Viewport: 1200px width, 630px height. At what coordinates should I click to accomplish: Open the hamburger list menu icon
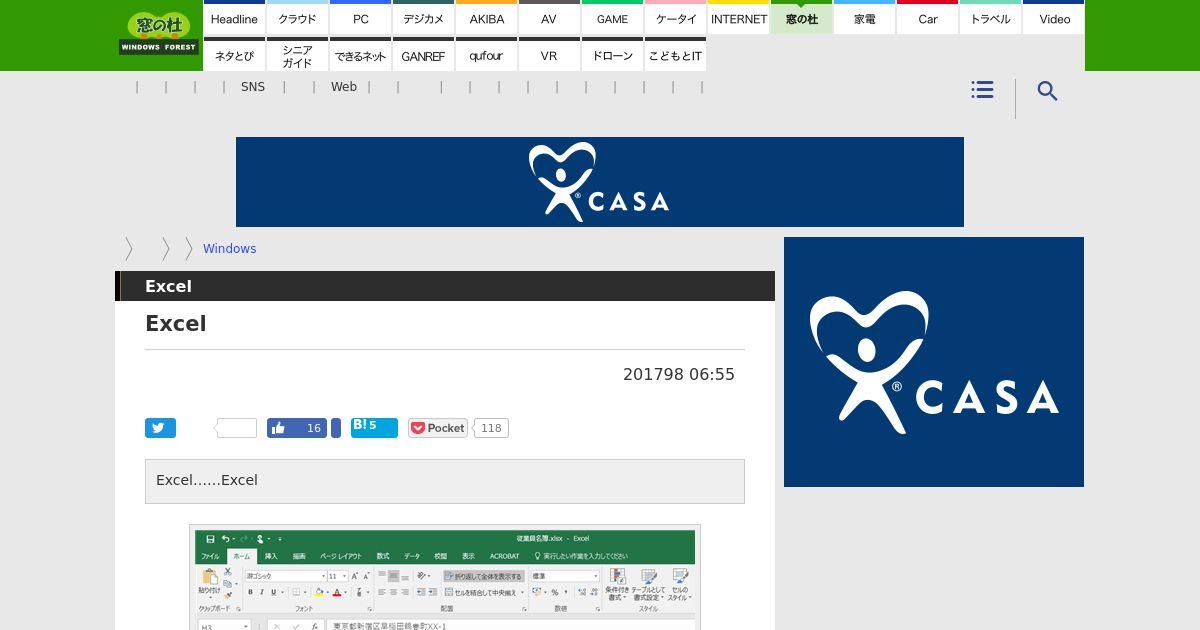click(982, 90)
